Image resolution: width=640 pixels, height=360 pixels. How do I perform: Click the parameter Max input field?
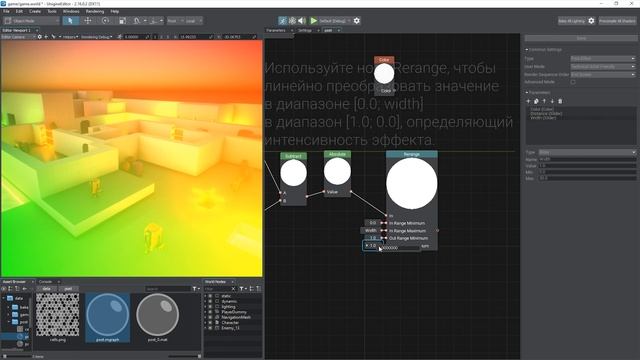tap(587, 178)
